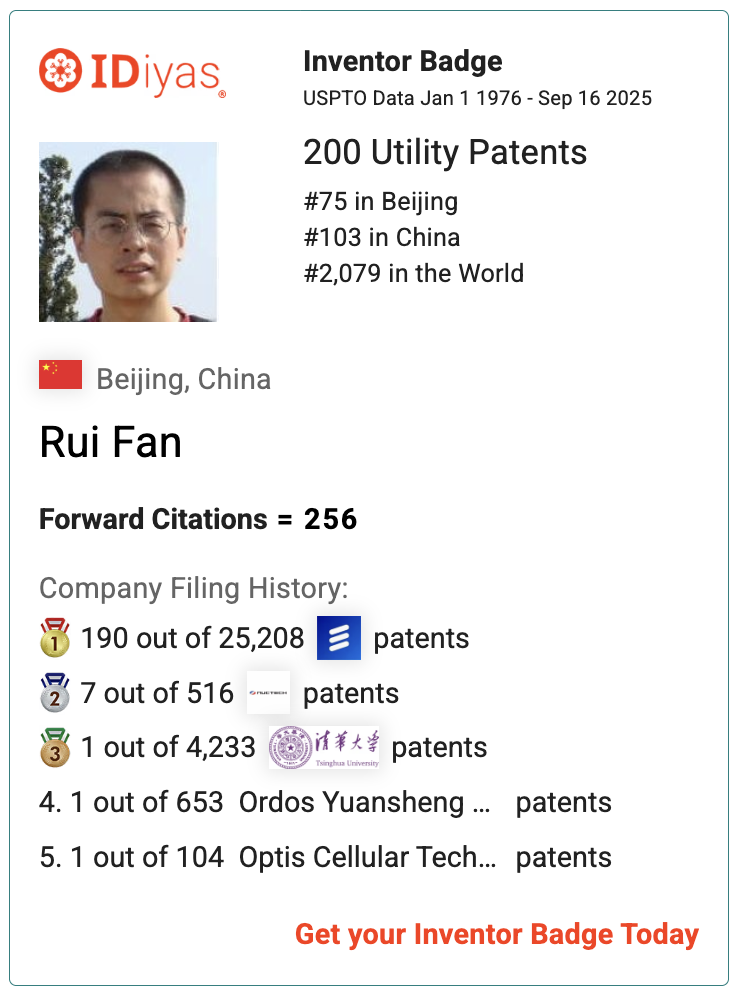Click the IDiyas logo
Image resolution: width=738 pixels, height=994 pixels.
click(x=133, y=72)
